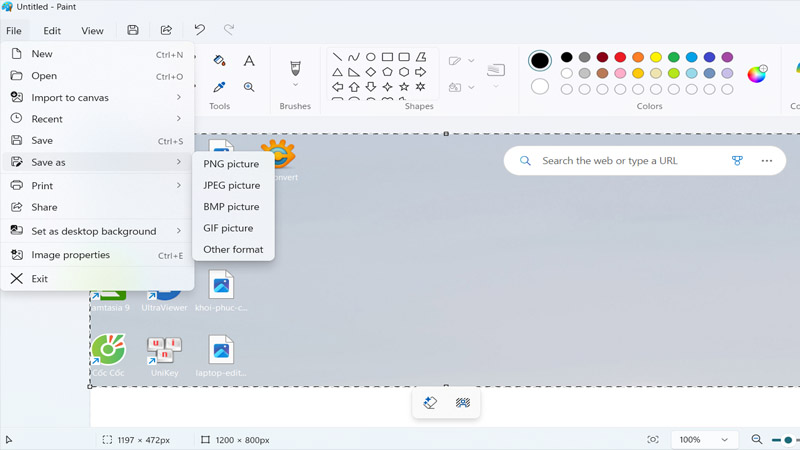Open the 100% zoom level dropdown
The image size is (800, 450).
tap(703, 439)
